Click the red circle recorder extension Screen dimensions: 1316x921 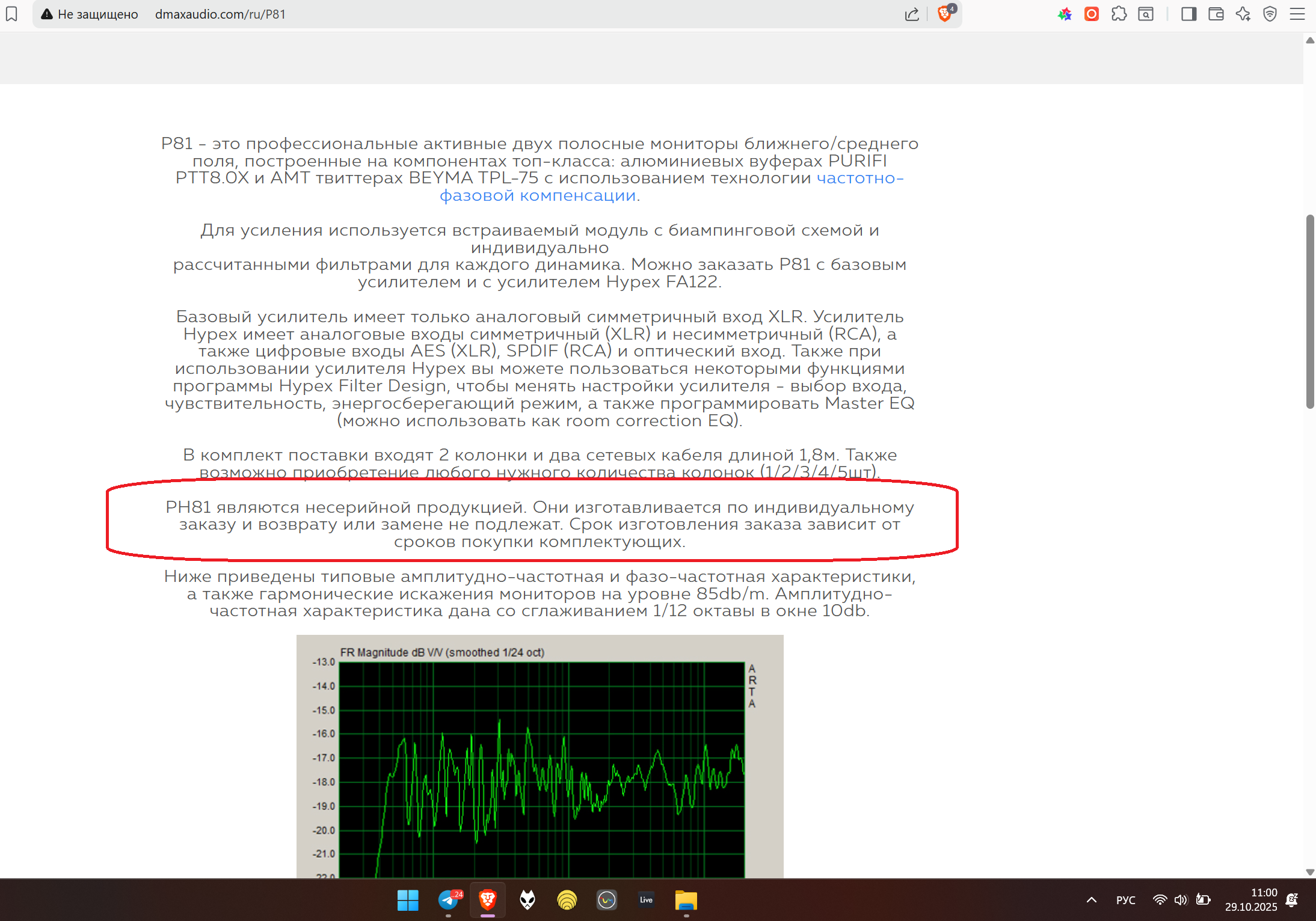point(1092,14)
